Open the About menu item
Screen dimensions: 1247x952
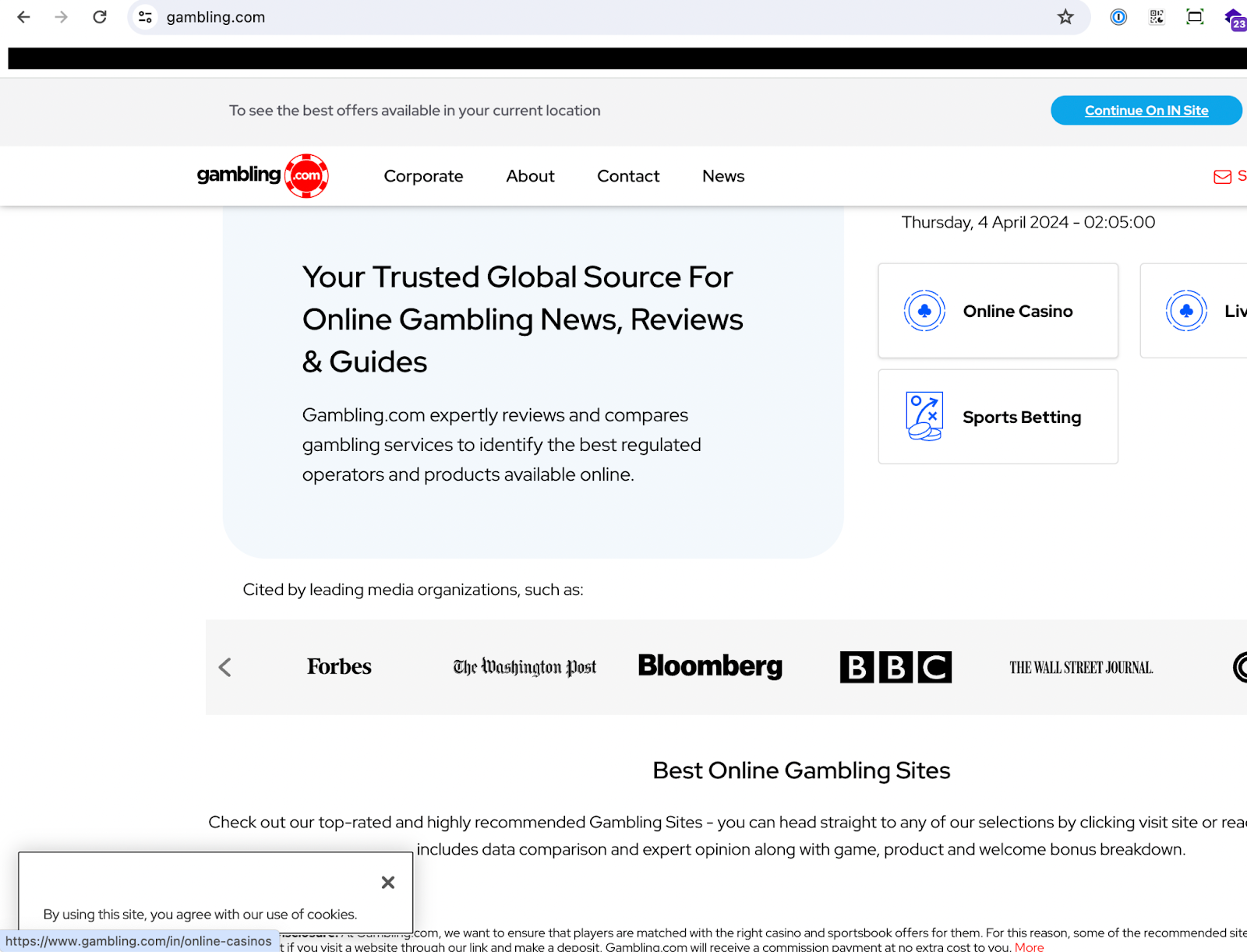tap(530, 176)
